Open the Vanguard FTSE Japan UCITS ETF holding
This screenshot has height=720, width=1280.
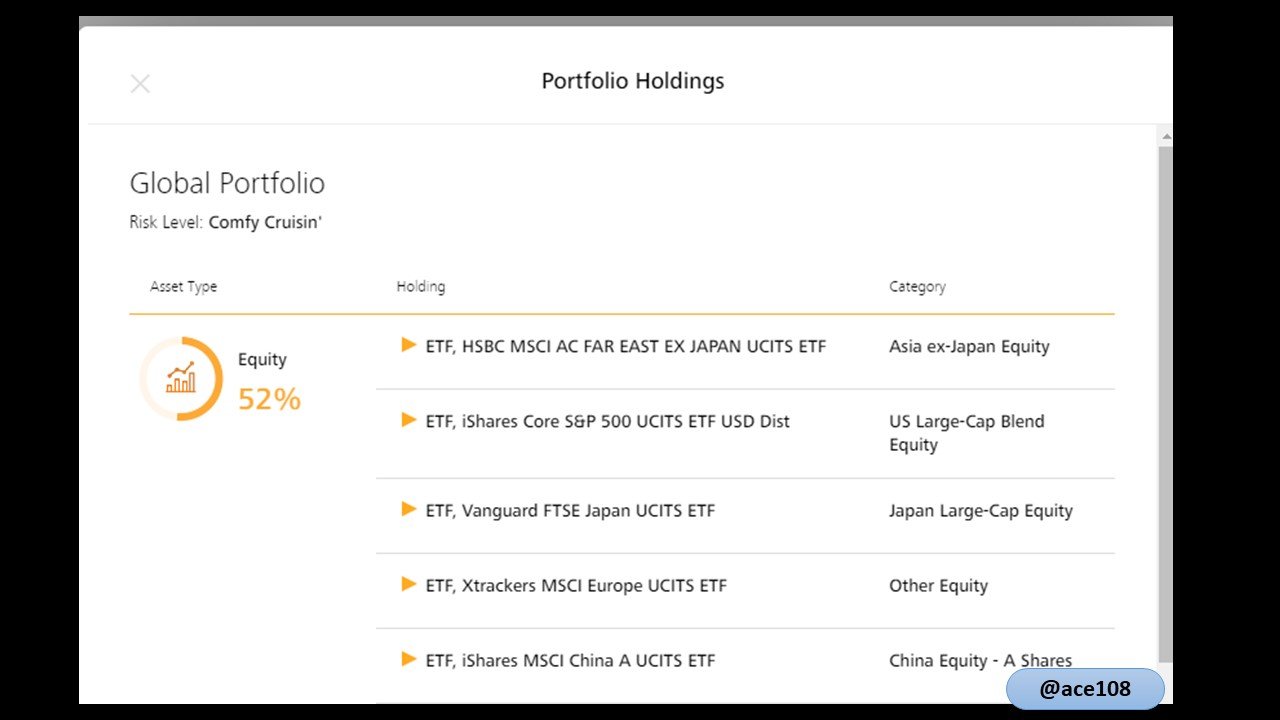(x=570, y=510)
